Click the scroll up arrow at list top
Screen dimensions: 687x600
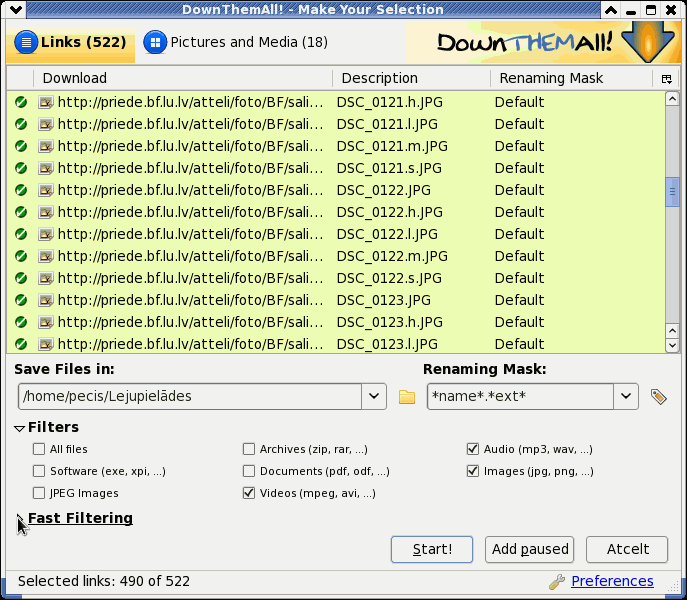(672, 99)
